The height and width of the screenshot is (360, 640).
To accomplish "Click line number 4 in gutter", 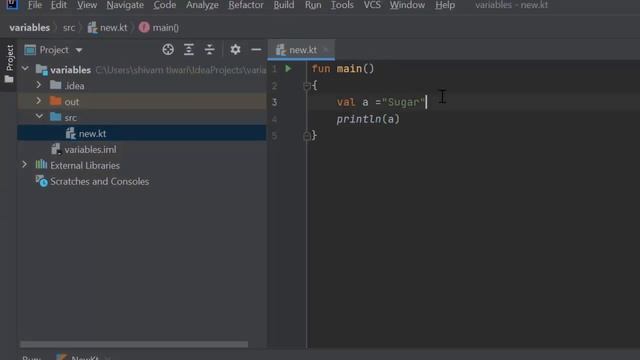I will pyautogui.click(x=274, y=119).
